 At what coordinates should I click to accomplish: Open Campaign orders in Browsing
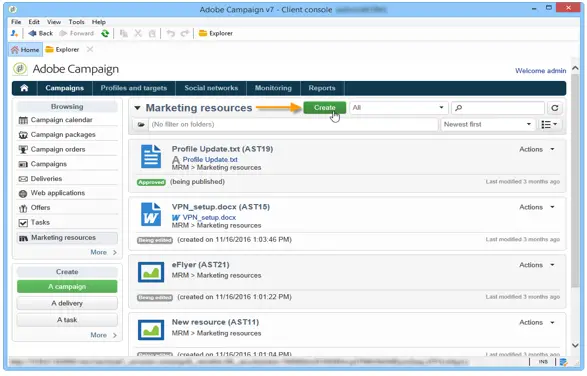pos(67,149)
